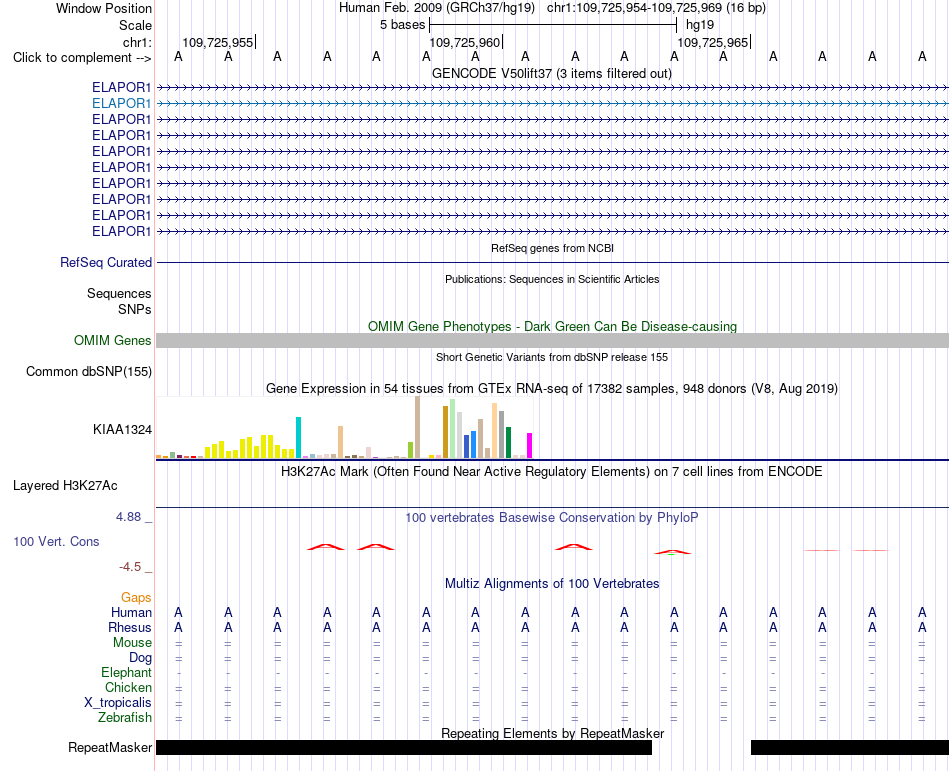Select the Rhesus alignment row label
Viewport: 950px width, 771px height.
(x=130, y=628)
